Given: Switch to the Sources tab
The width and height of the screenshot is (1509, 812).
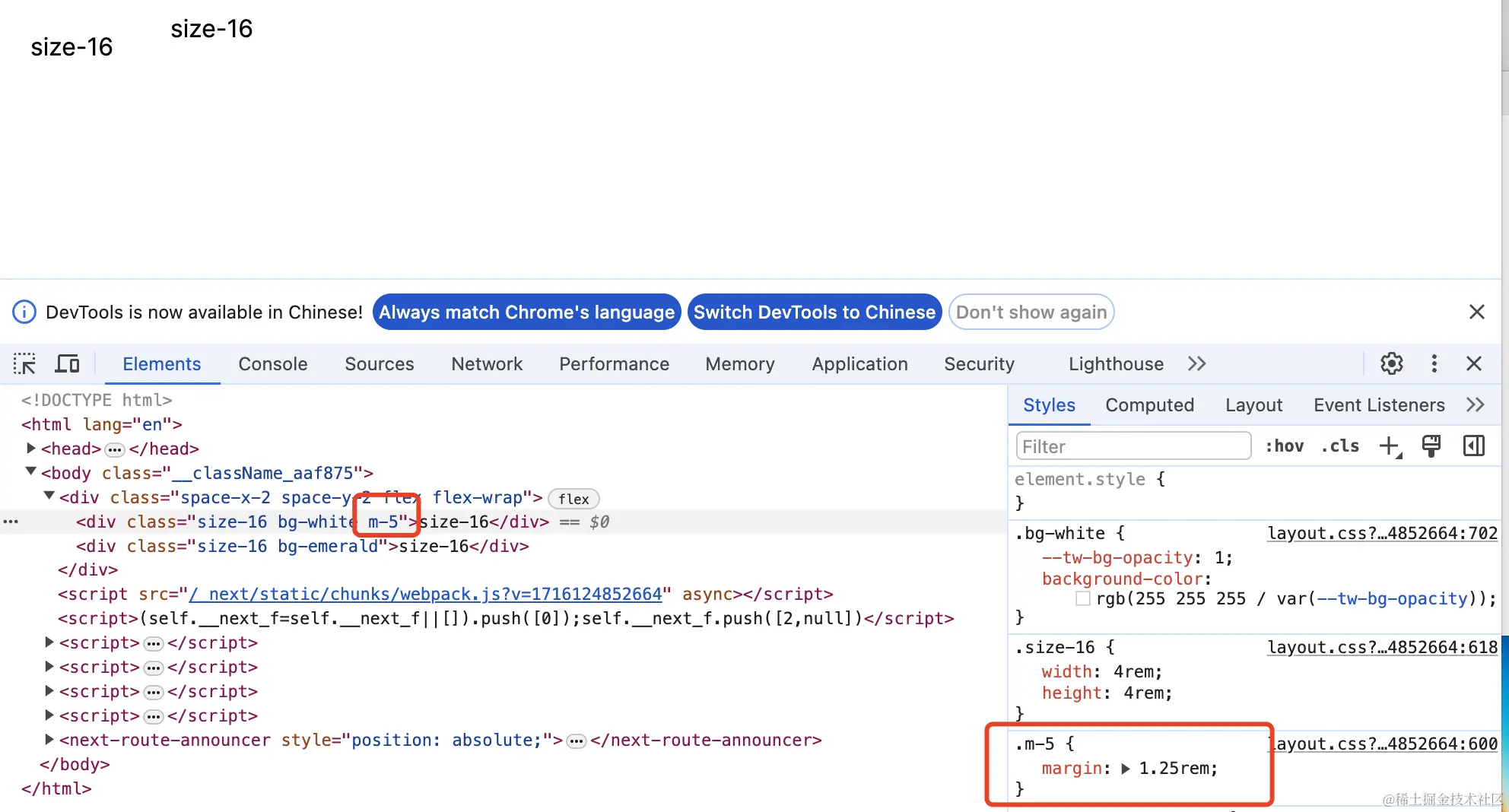Looking at the screenshot, I should coord(380,364).
